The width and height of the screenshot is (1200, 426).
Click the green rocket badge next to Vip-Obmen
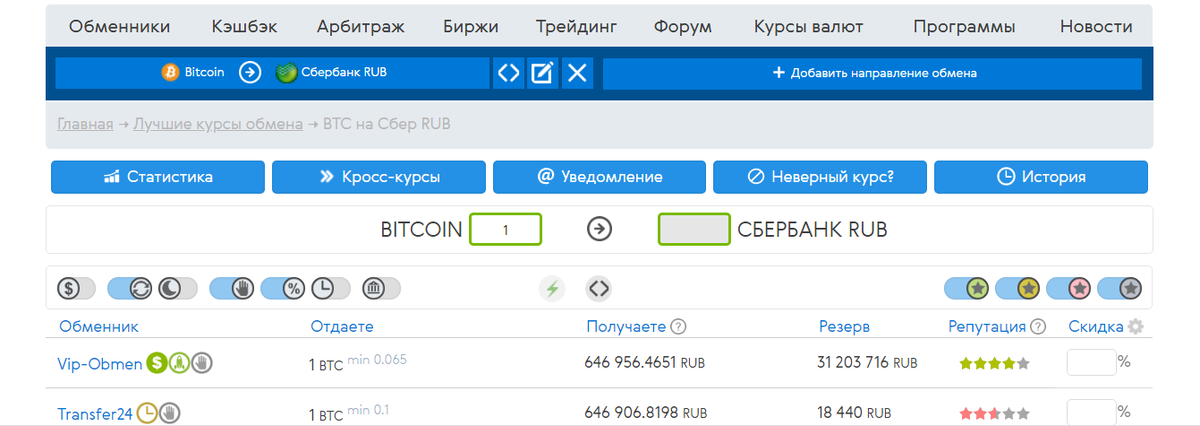(x=179, y=363)
